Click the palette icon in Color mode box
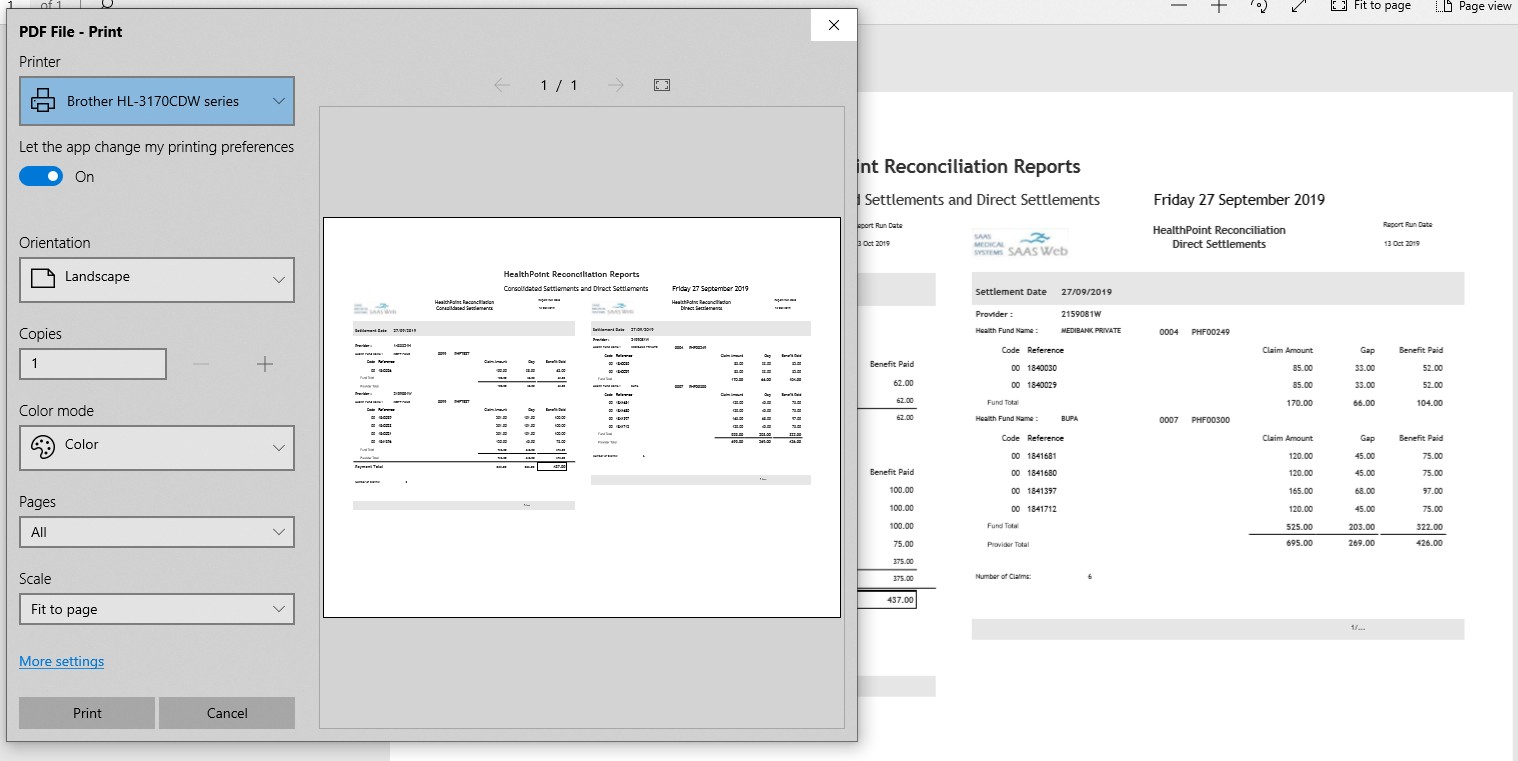This screenshot has width=1518, height=761. point(43,446)
